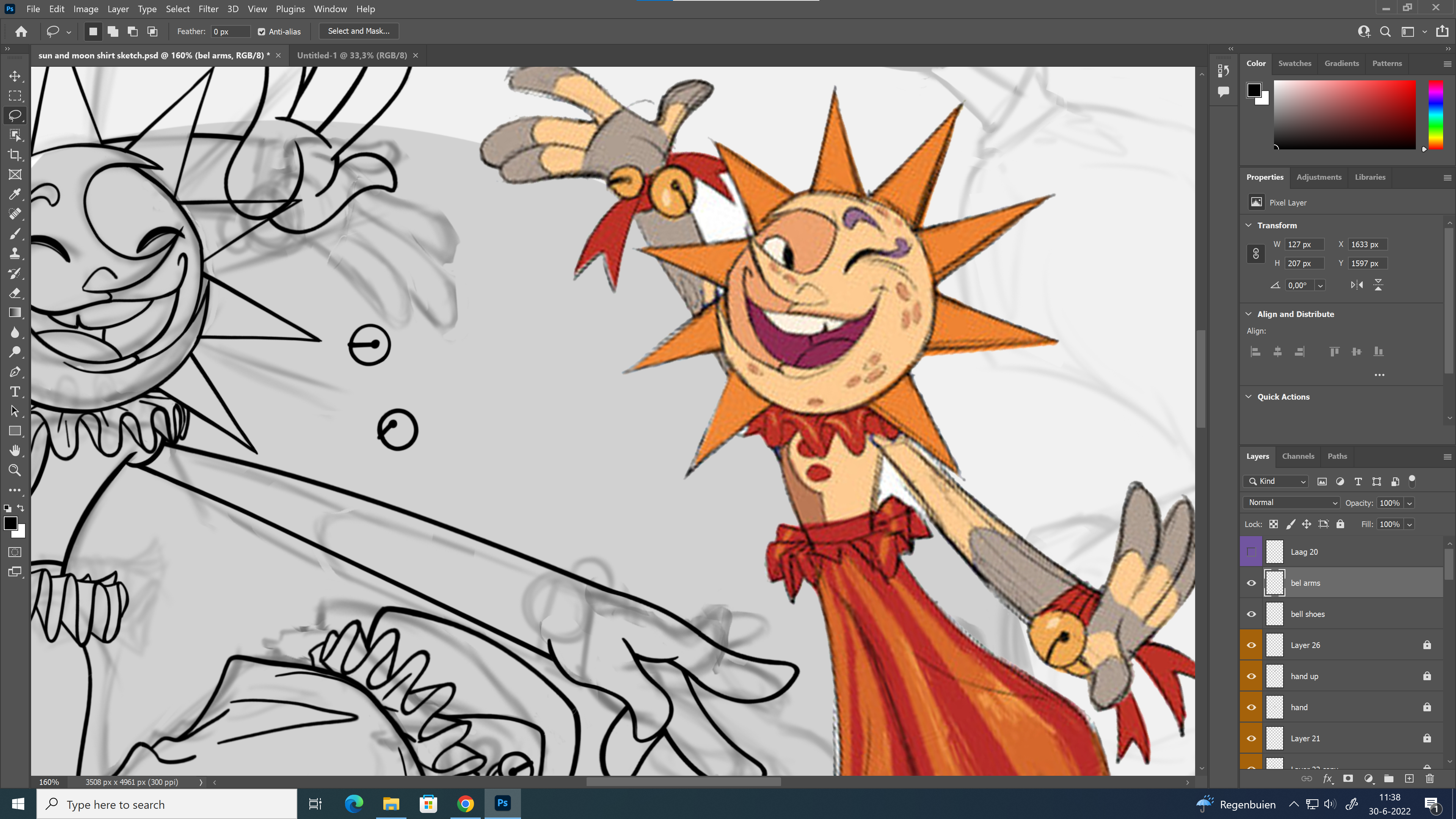The image size is (1456, 819).
Task: Flip horizontally in the Transform section
Action: 1357,285
